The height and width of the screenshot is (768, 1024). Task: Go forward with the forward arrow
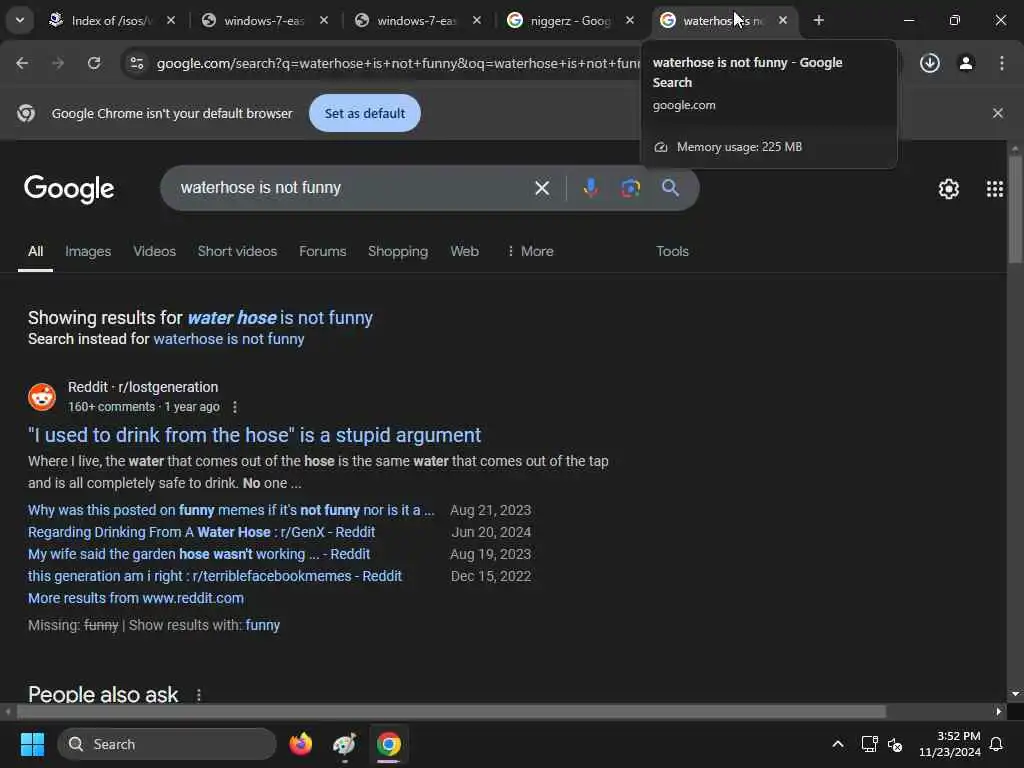point(58,63)
